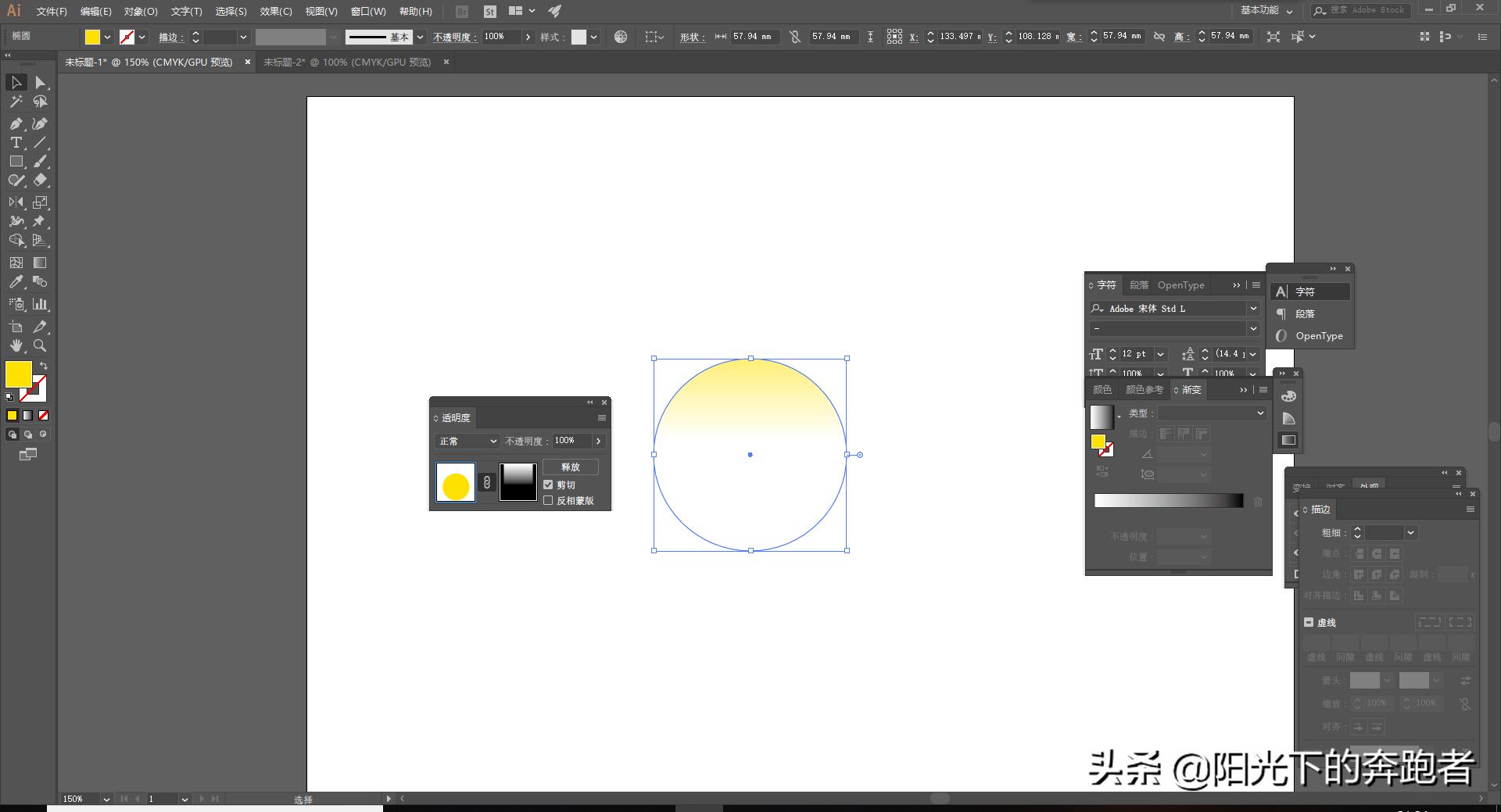Select the Zoom tool
This screenshot has width=1501, height=812.
point(40,345)
